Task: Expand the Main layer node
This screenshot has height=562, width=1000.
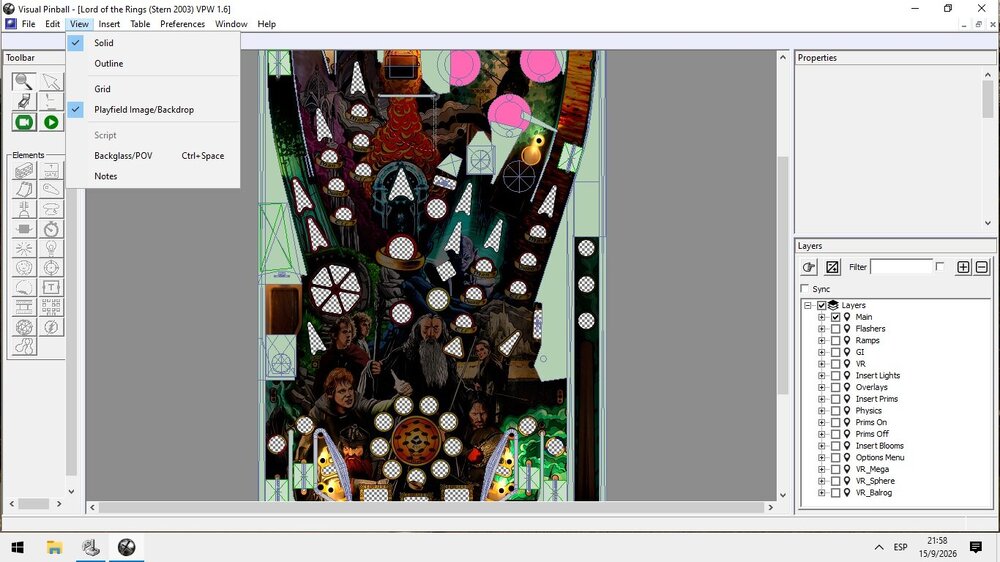Action: (821, 316)
